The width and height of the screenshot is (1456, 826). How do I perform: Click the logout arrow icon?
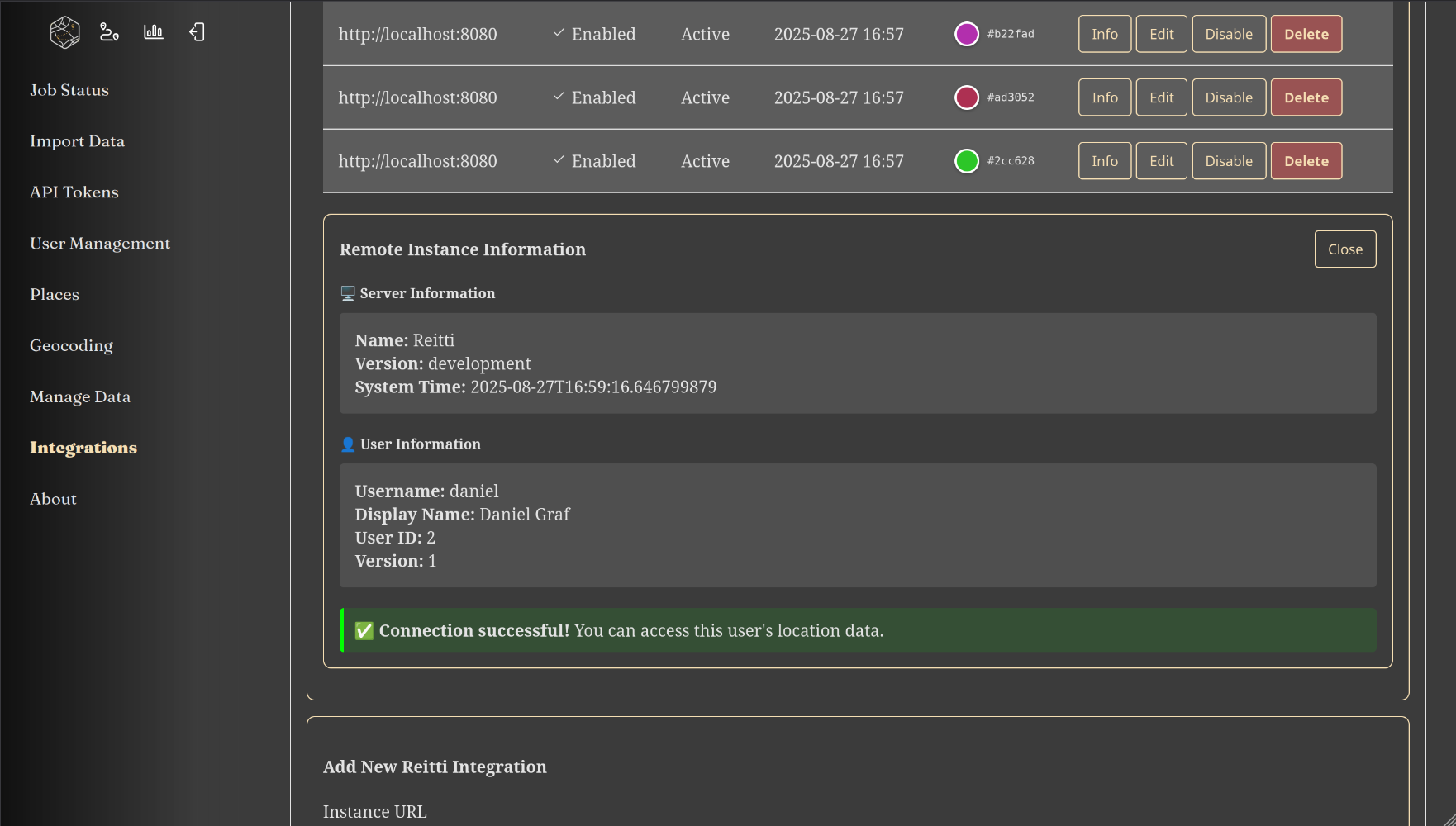197,32
